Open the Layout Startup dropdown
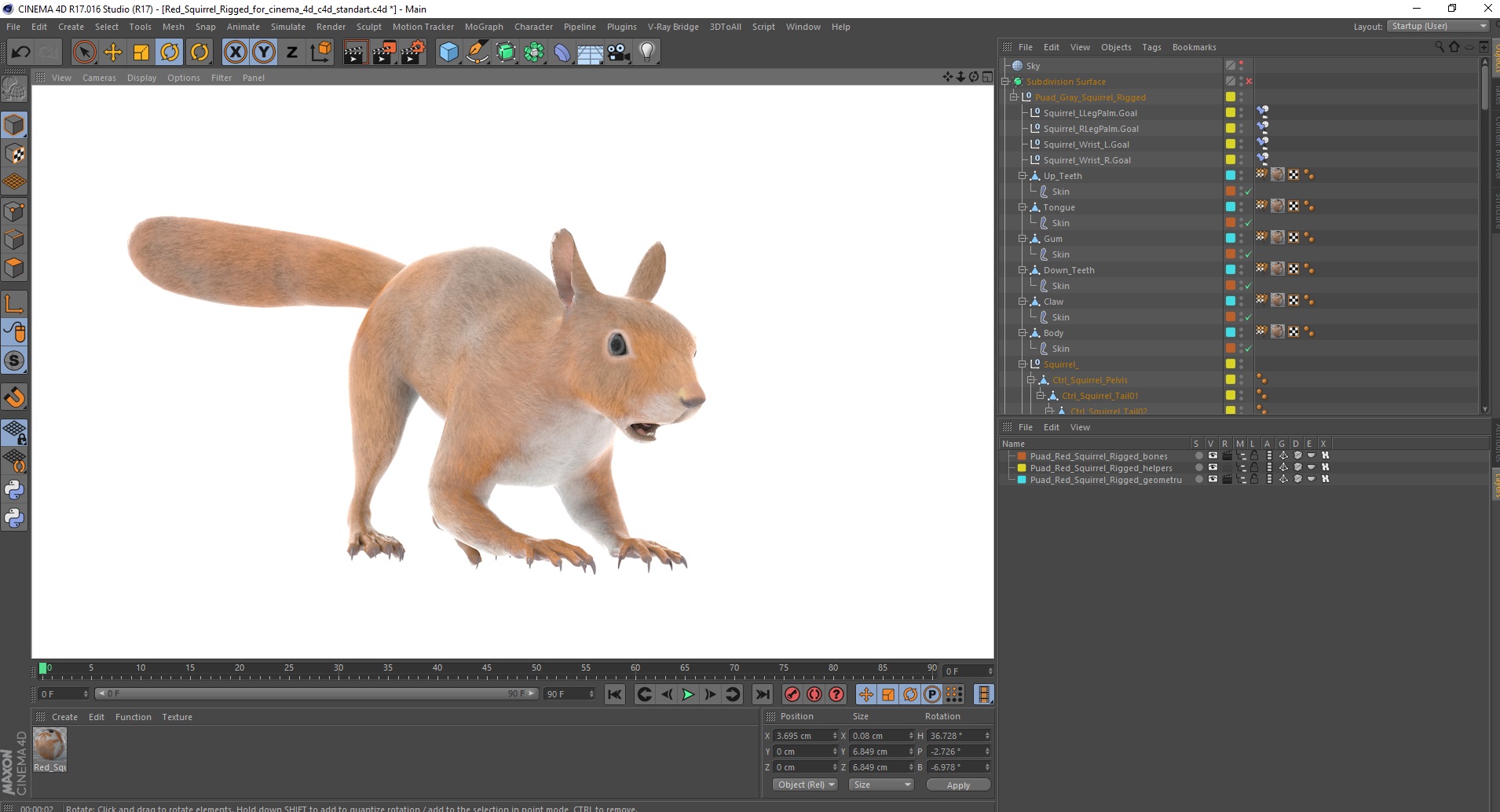 click(1438, 27)
